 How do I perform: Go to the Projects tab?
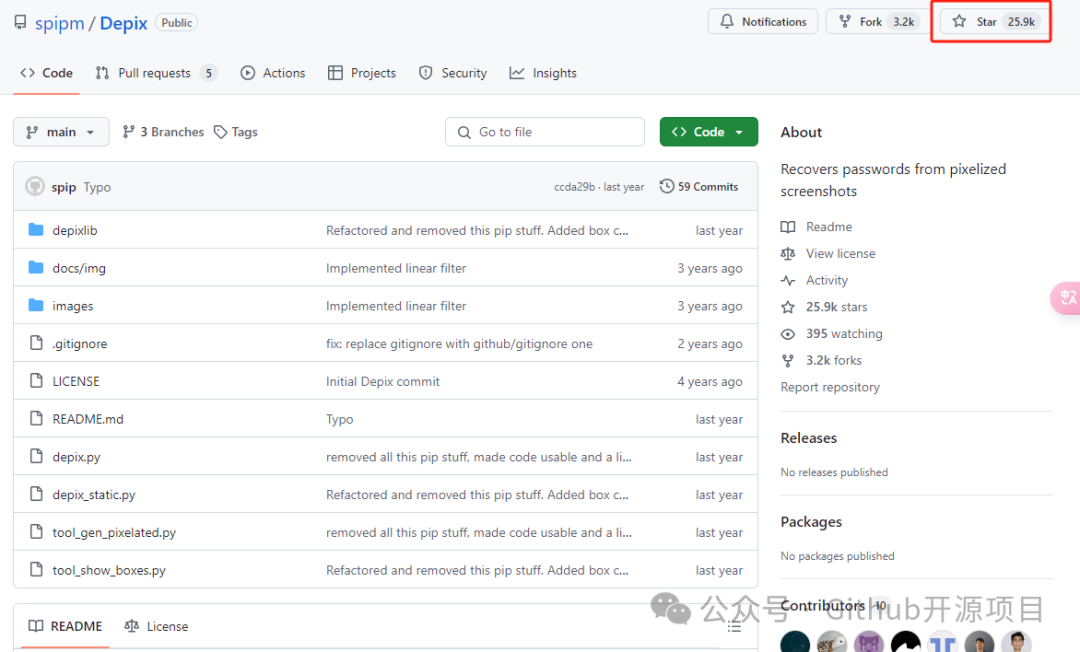[362, 73]
